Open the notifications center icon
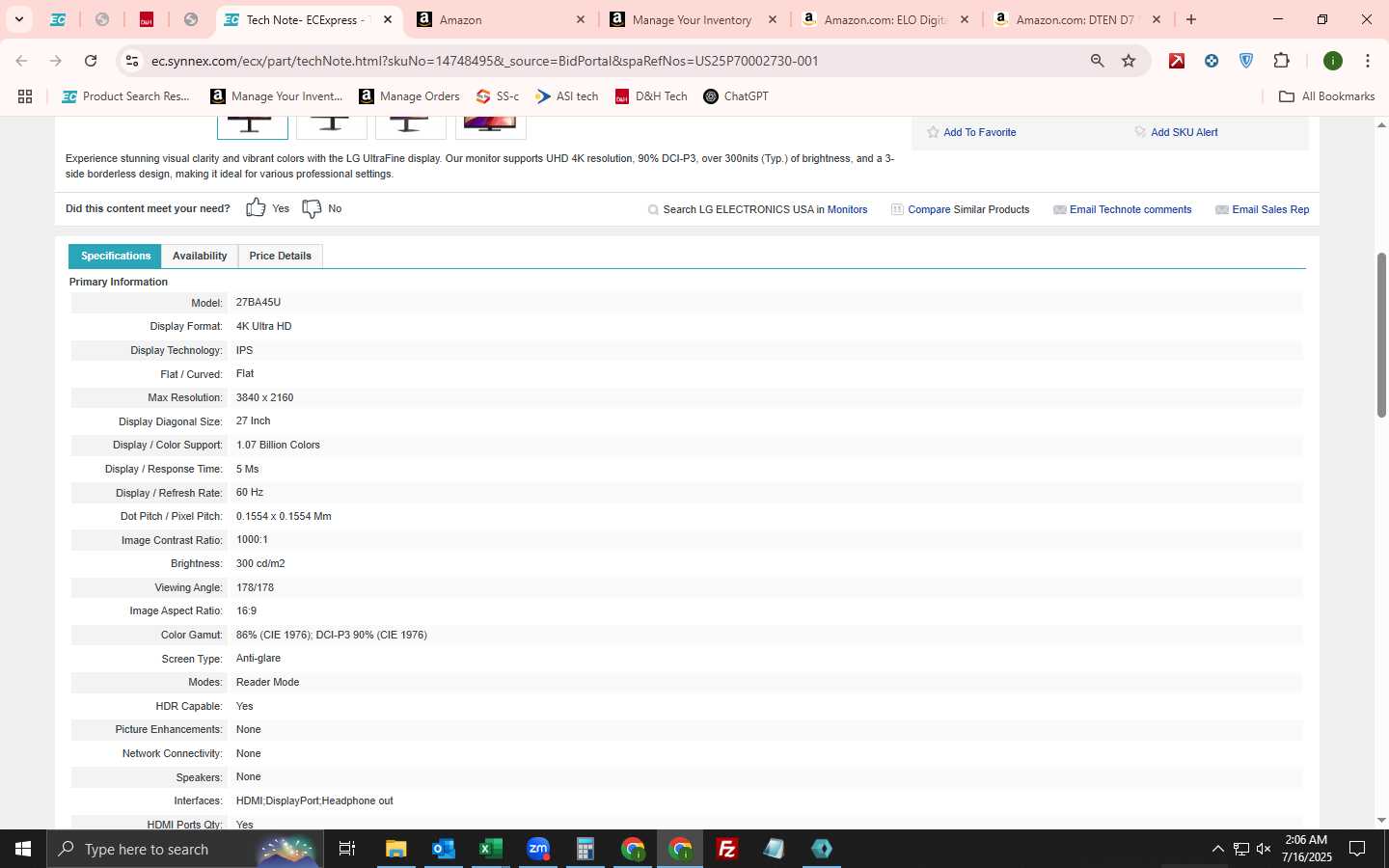 pyautogui.click(x=1357, y=849)
